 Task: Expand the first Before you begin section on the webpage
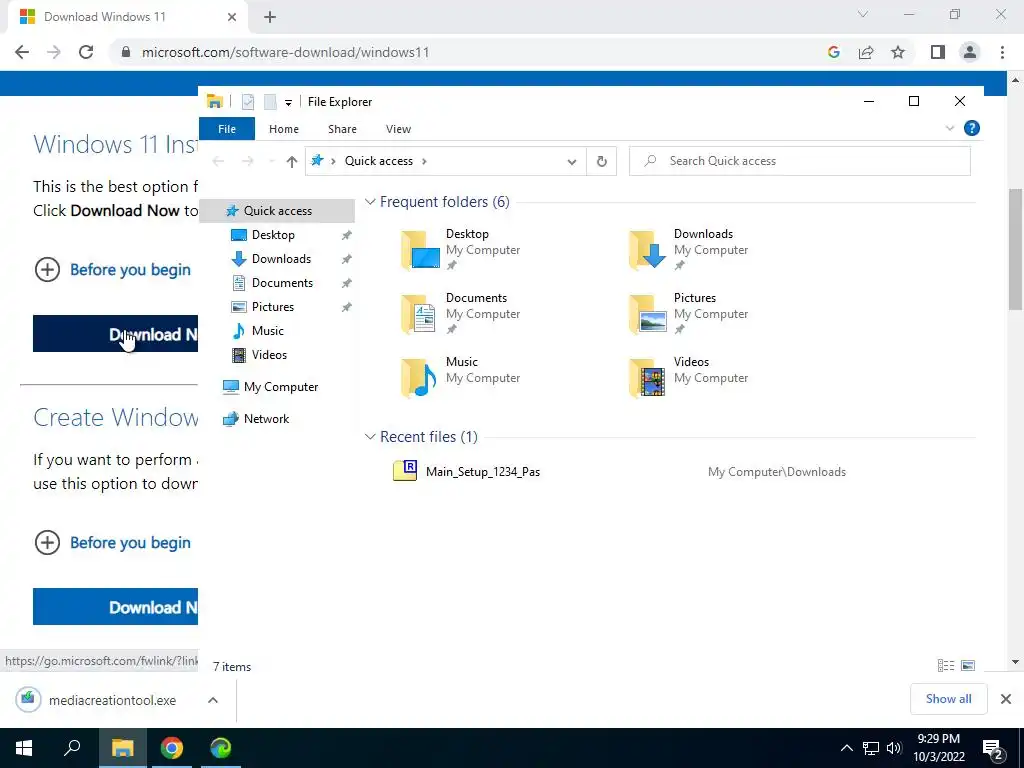(x=112, y=270)
